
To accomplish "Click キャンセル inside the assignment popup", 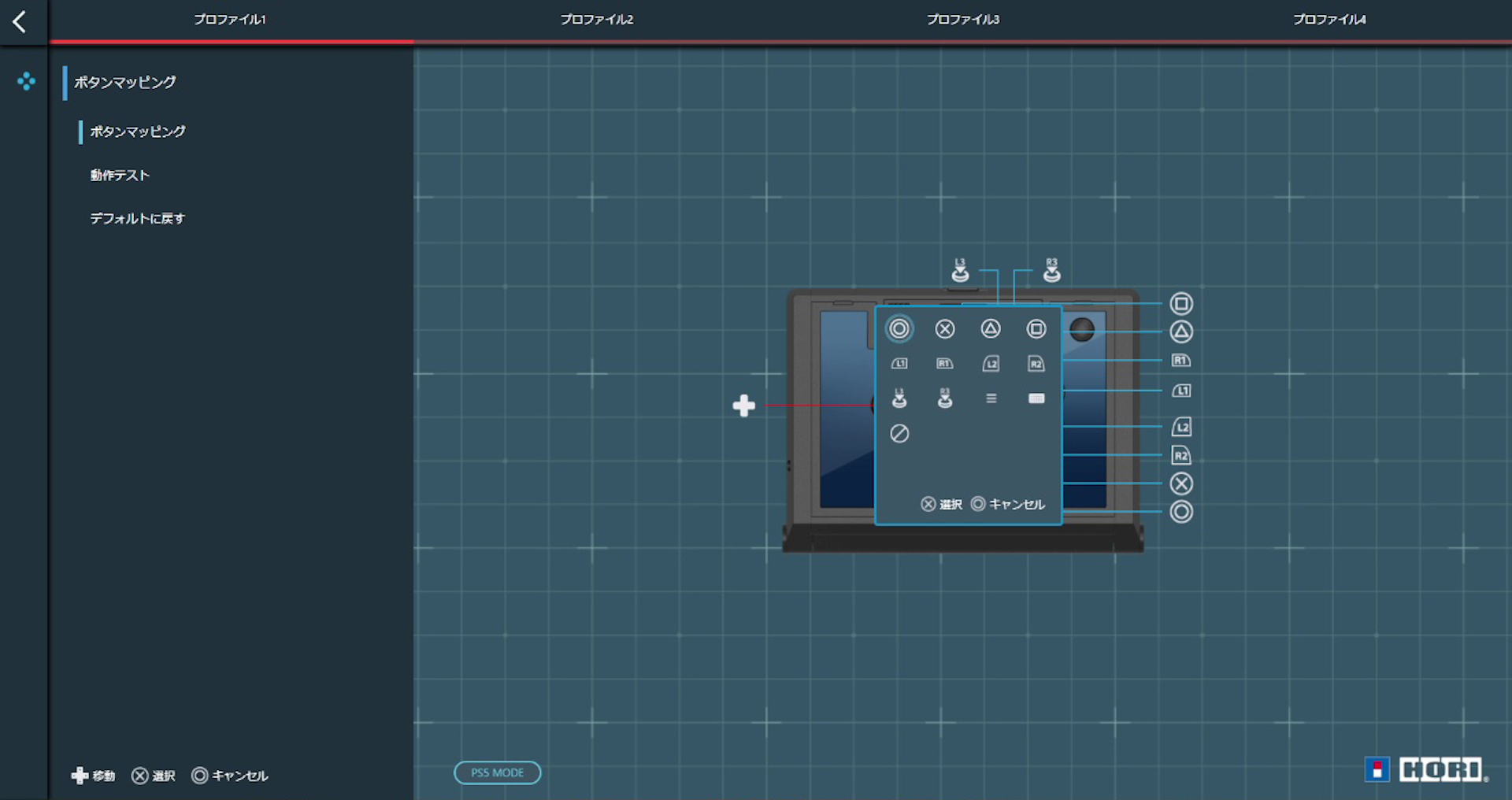I will 1008,504.
